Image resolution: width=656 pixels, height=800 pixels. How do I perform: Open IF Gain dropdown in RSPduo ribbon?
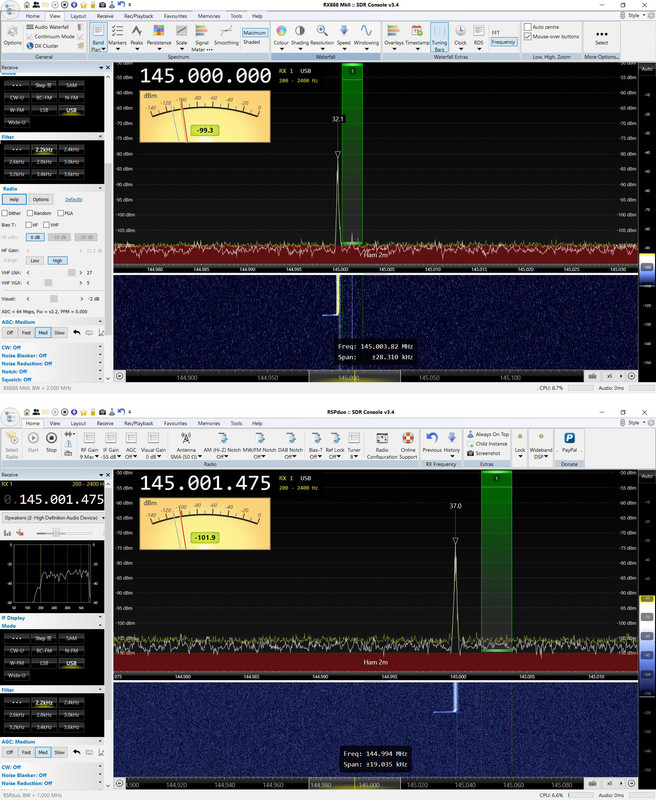click(111, 445)
